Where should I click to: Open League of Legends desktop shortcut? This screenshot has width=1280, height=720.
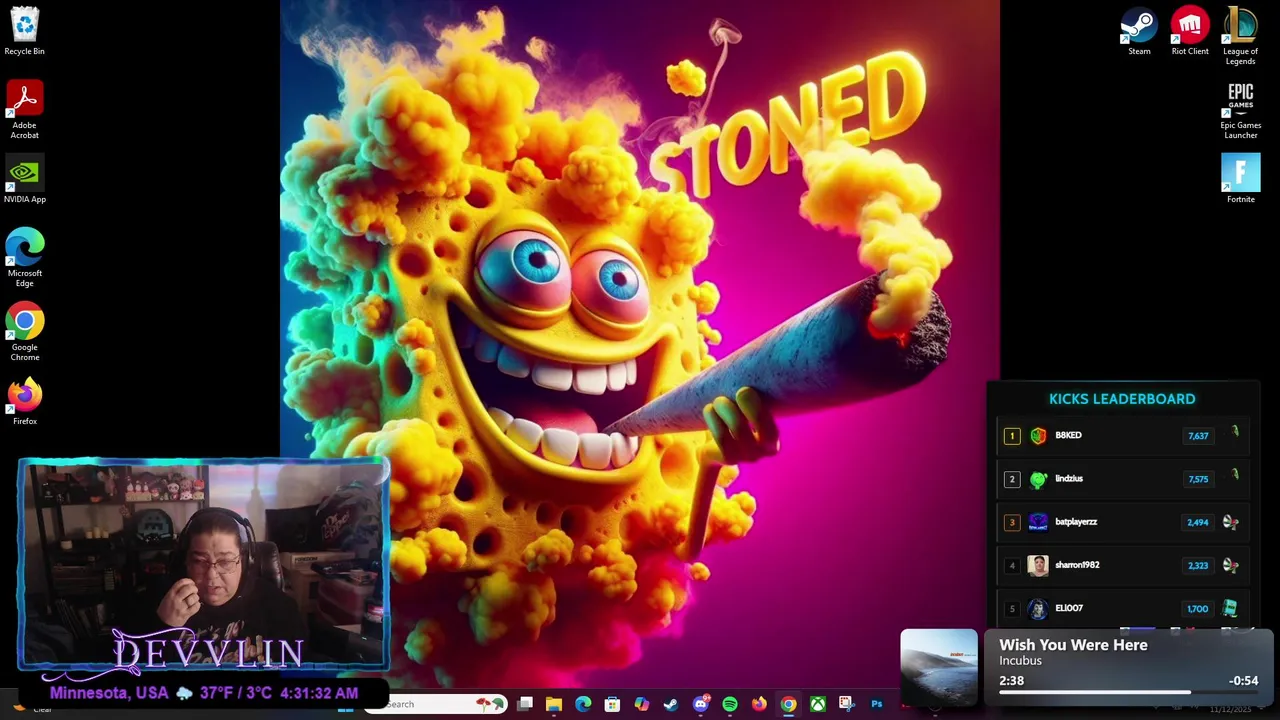1240,36
